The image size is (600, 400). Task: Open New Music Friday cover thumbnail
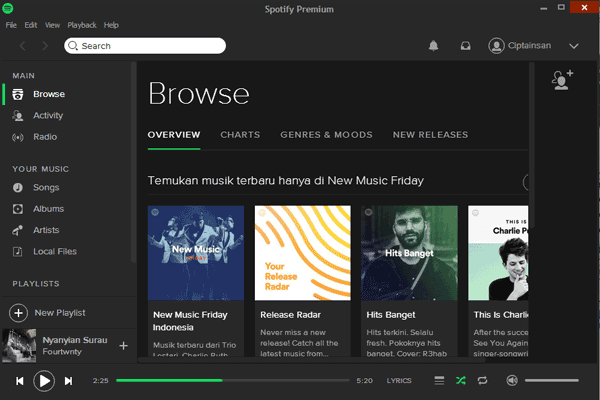[x=196, y=253]
